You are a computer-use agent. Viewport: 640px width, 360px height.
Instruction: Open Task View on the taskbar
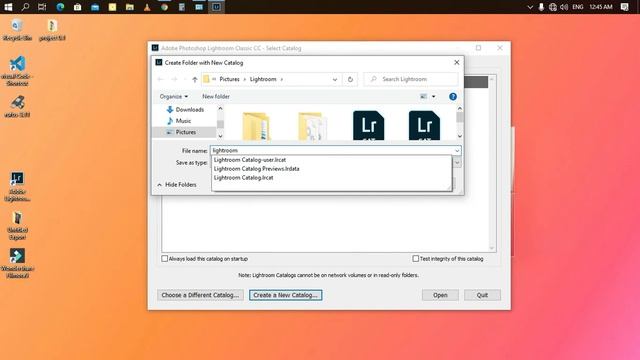42,7
